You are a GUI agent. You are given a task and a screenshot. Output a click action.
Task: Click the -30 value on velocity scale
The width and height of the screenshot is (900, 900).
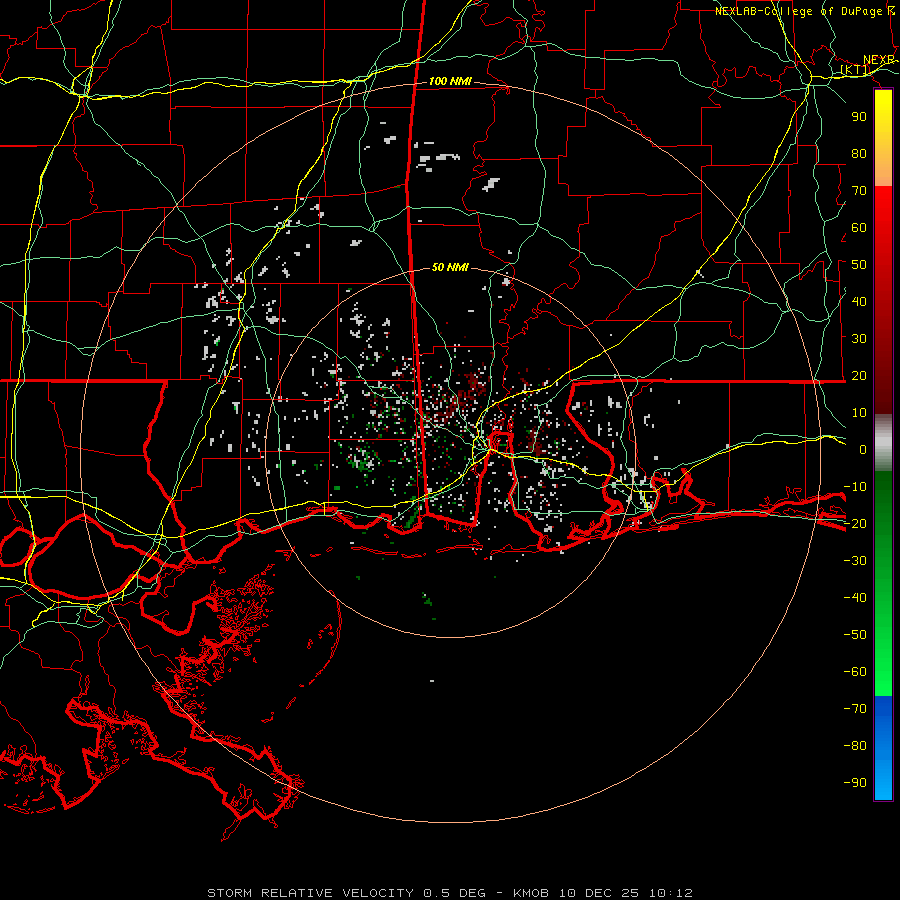point(855,561)
